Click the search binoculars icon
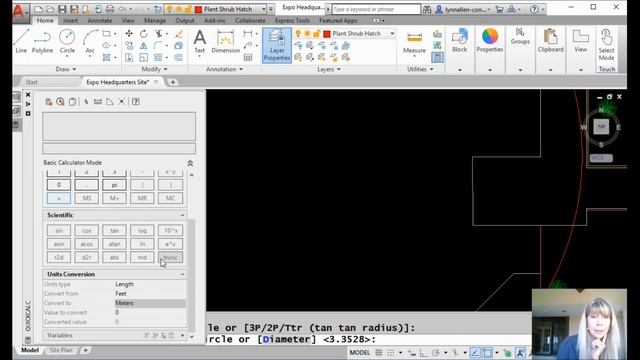 click(x=427, y=9)
